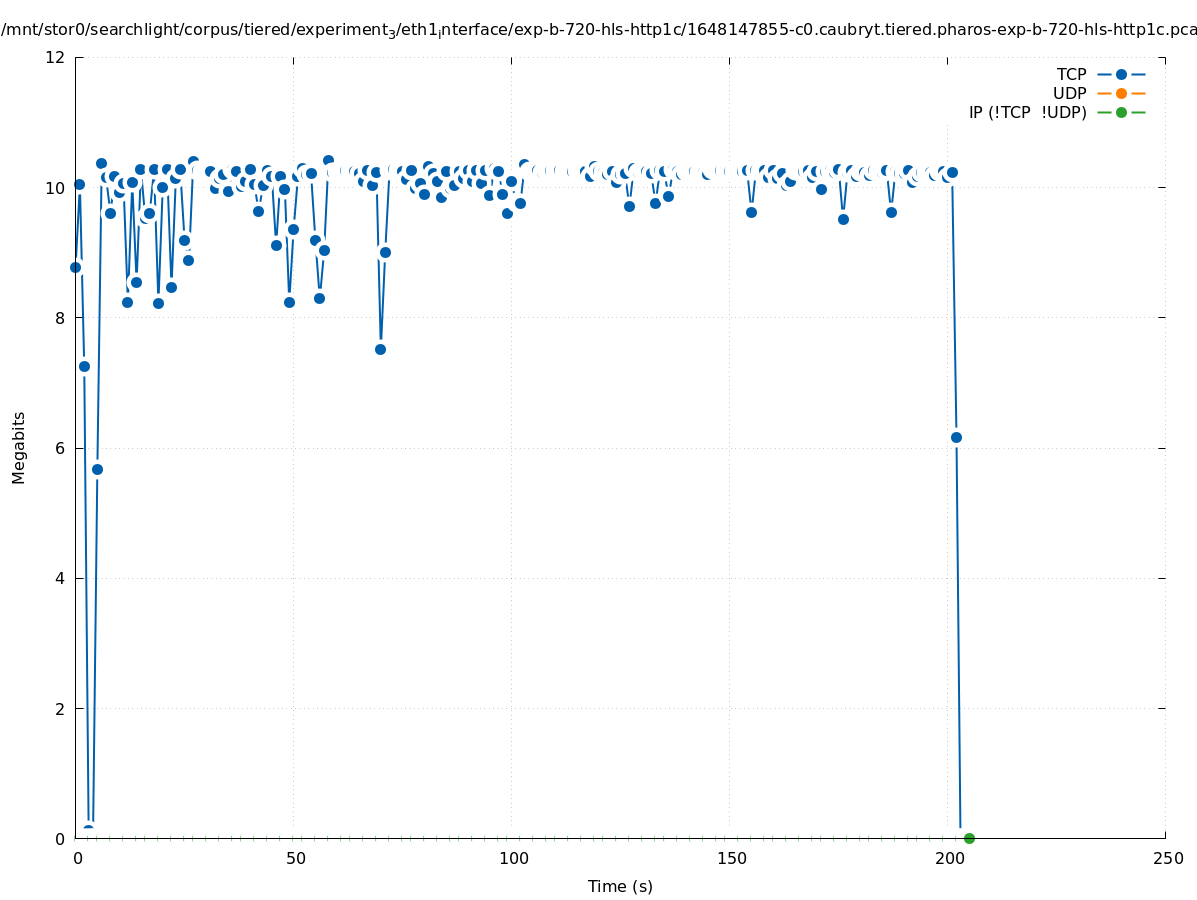Click the TCP point near 6 Megabits at 200s
This screenshot has height=900, width=1197.
956,437
